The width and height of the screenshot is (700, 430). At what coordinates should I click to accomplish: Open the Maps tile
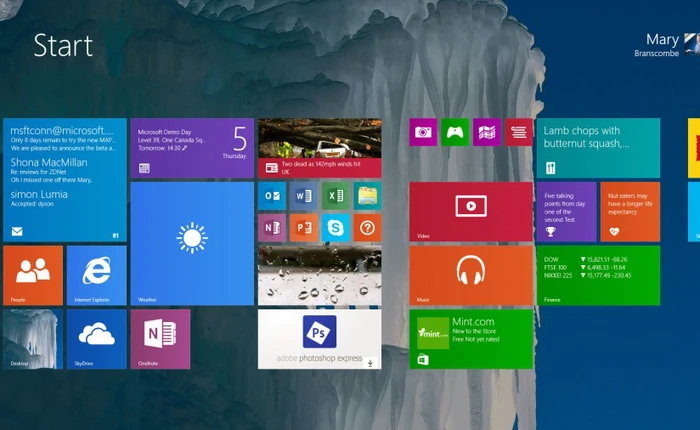point(487,132)
